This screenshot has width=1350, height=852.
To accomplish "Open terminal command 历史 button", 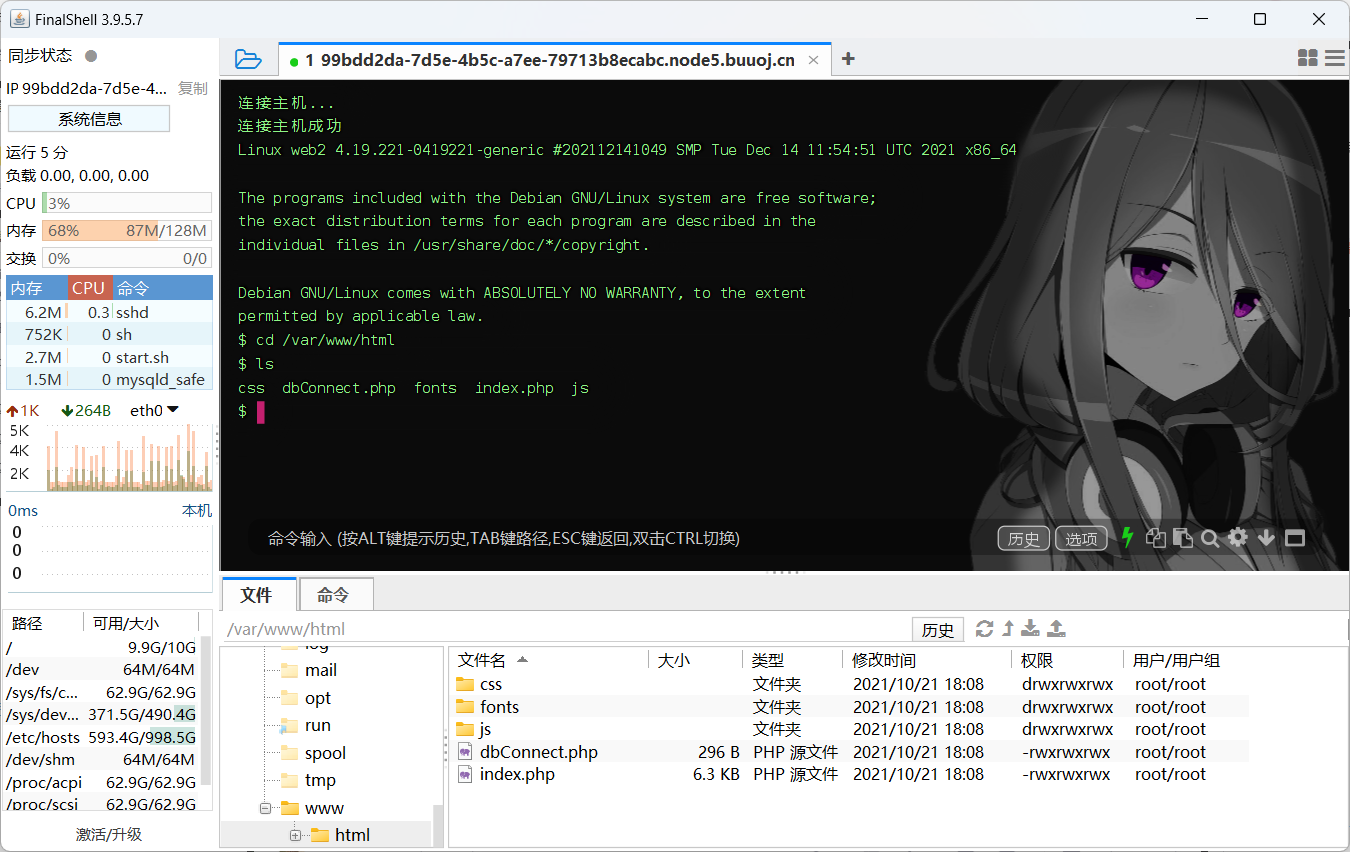I will click(x=1023, y=539).
